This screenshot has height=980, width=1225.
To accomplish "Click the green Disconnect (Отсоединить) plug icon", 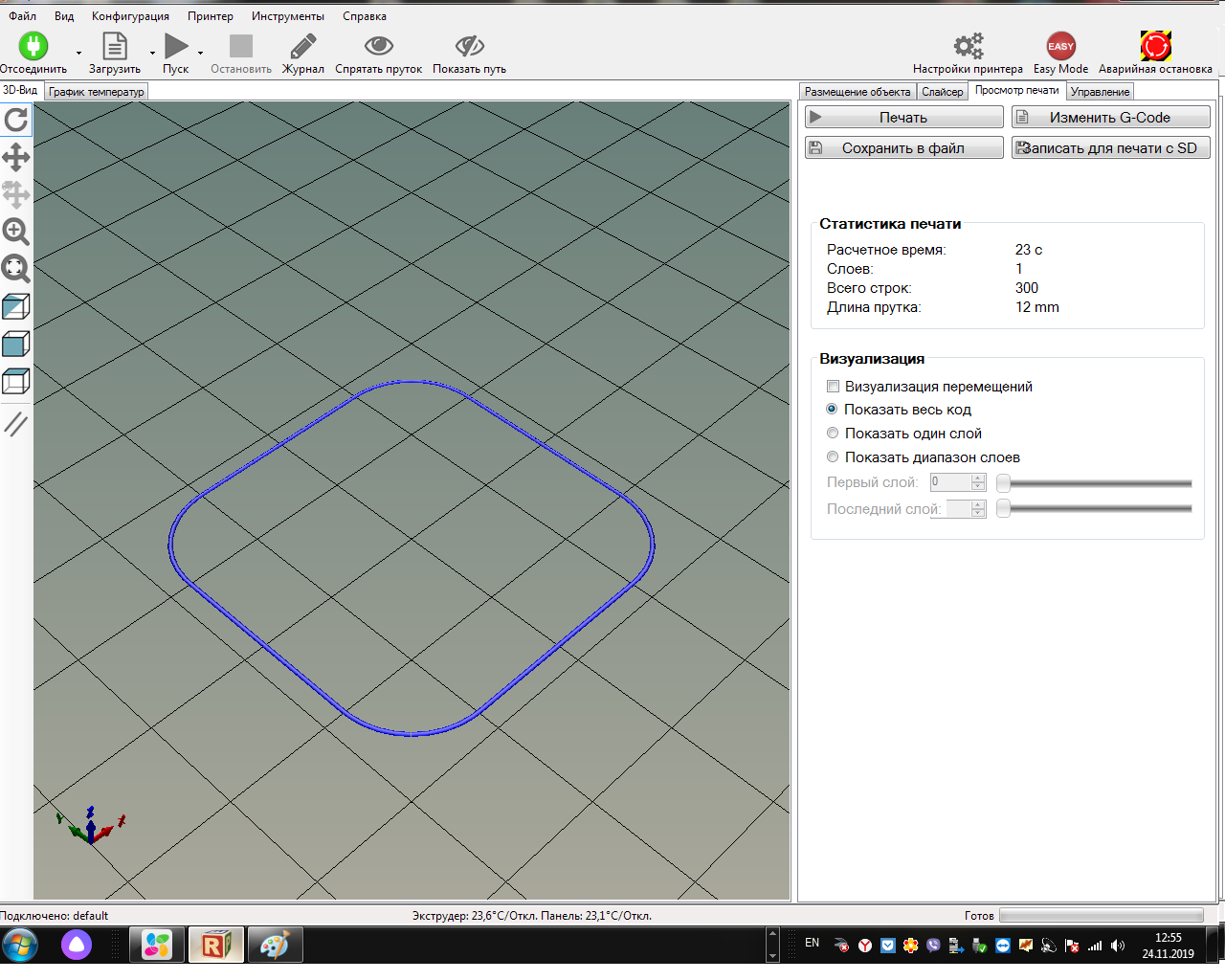I will click(33, 46).
